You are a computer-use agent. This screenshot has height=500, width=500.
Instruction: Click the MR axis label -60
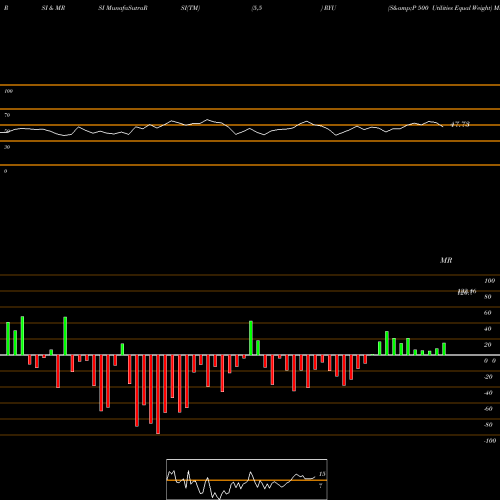click(488, 409)
